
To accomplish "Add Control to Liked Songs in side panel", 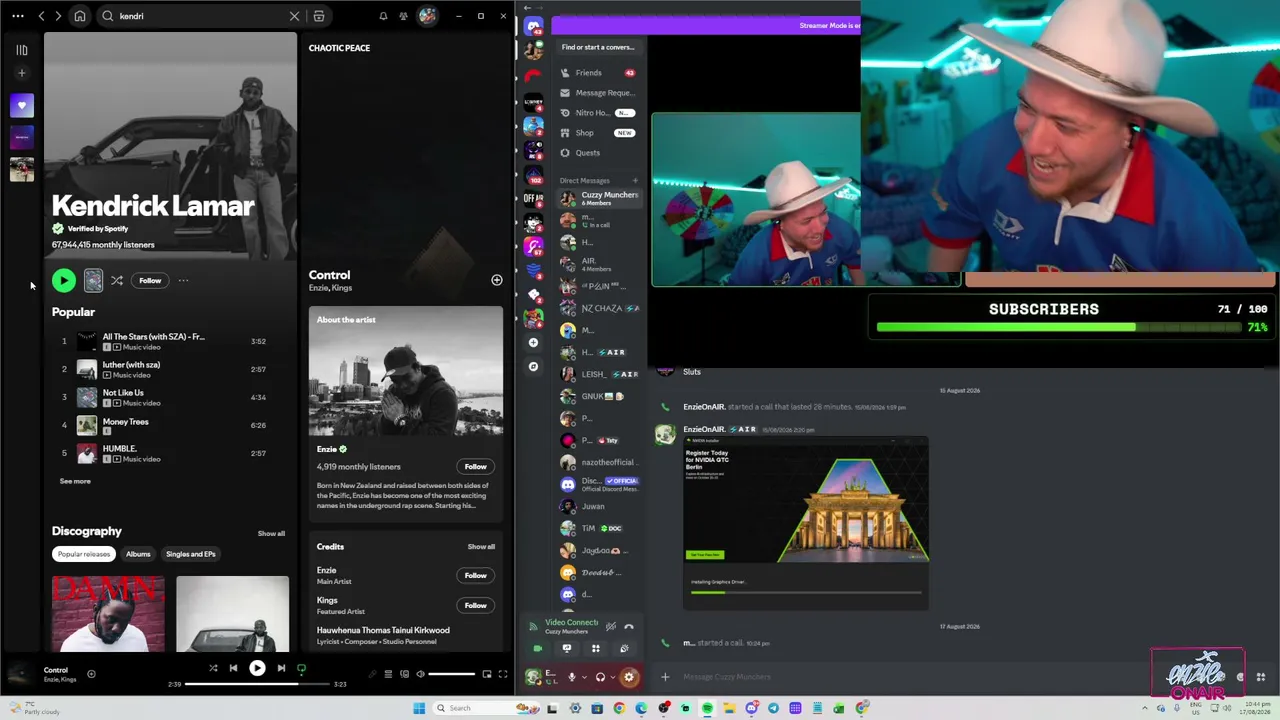I will pyautogui.click(x=497, y=280).
